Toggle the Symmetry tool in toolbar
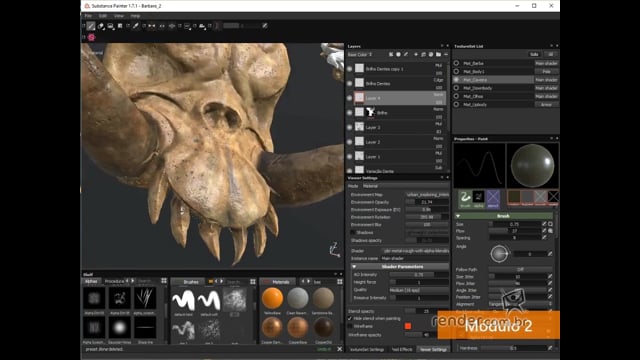The image size is (640, 360). 151,26
